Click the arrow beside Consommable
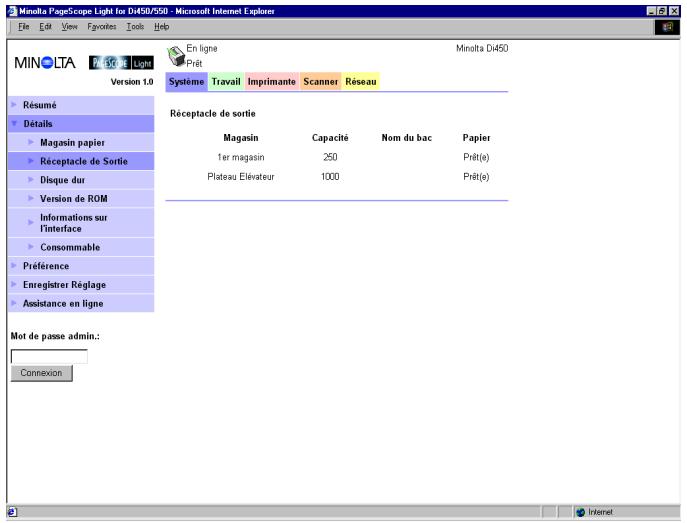 pyautogui.click(x=31, y=247)
